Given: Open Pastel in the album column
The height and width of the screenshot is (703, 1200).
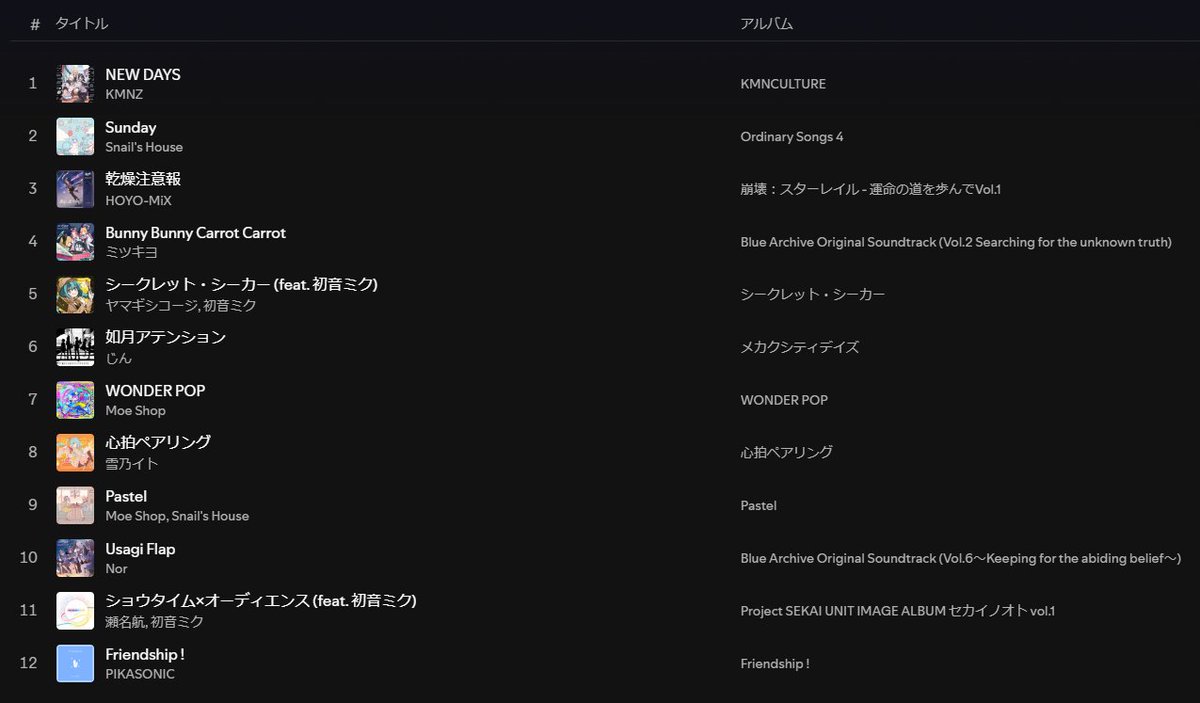Looking at the screenshot, I should 758,505.
